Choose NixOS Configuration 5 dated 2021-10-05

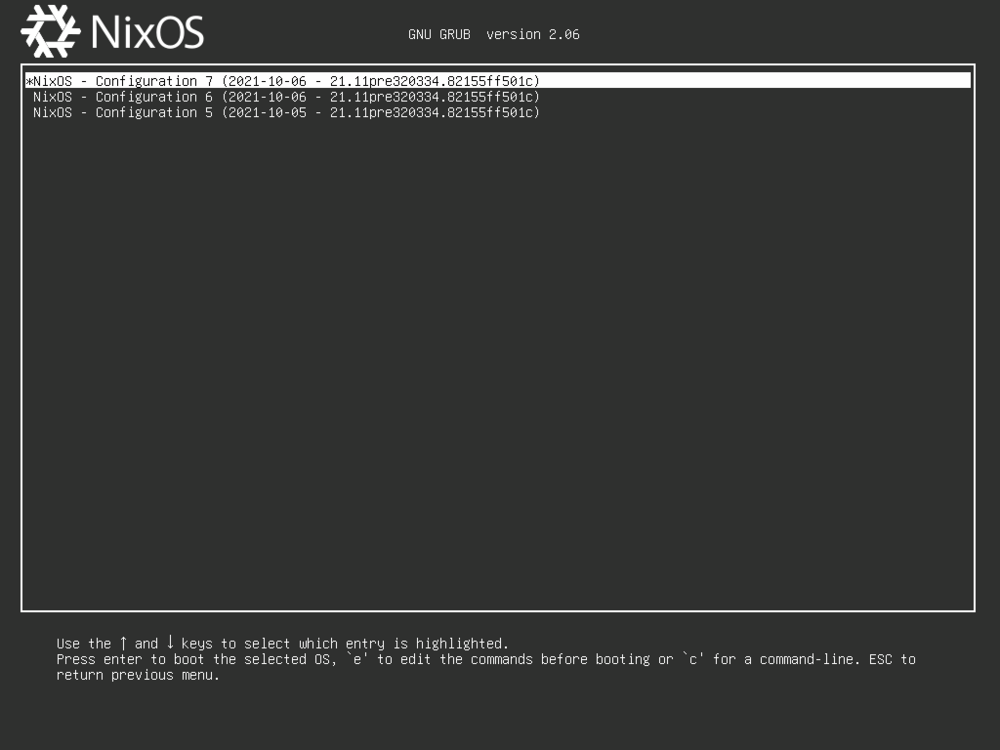point(286,113)
